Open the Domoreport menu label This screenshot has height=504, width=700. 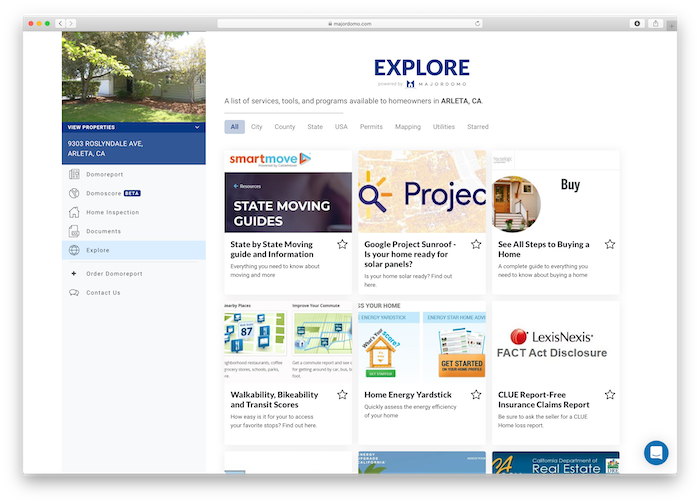(104, 175)
